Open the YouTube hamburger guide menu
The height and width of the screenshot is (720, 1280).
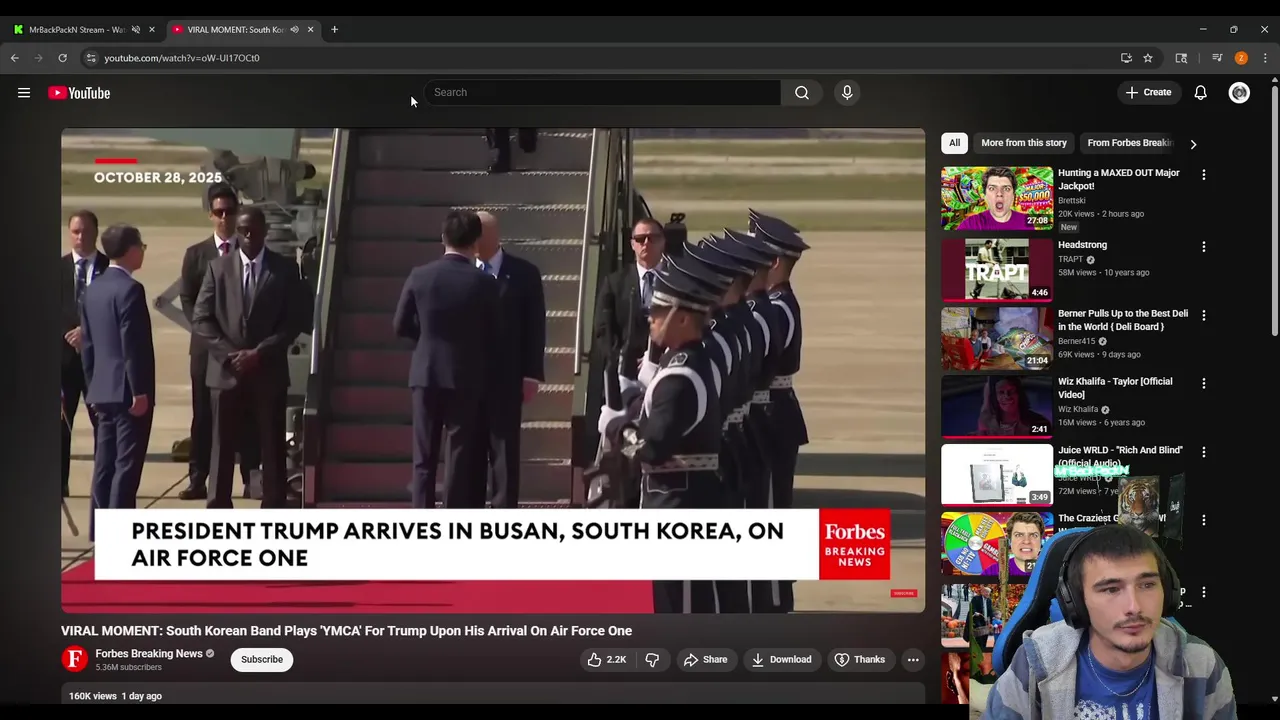tap(24, 93)
